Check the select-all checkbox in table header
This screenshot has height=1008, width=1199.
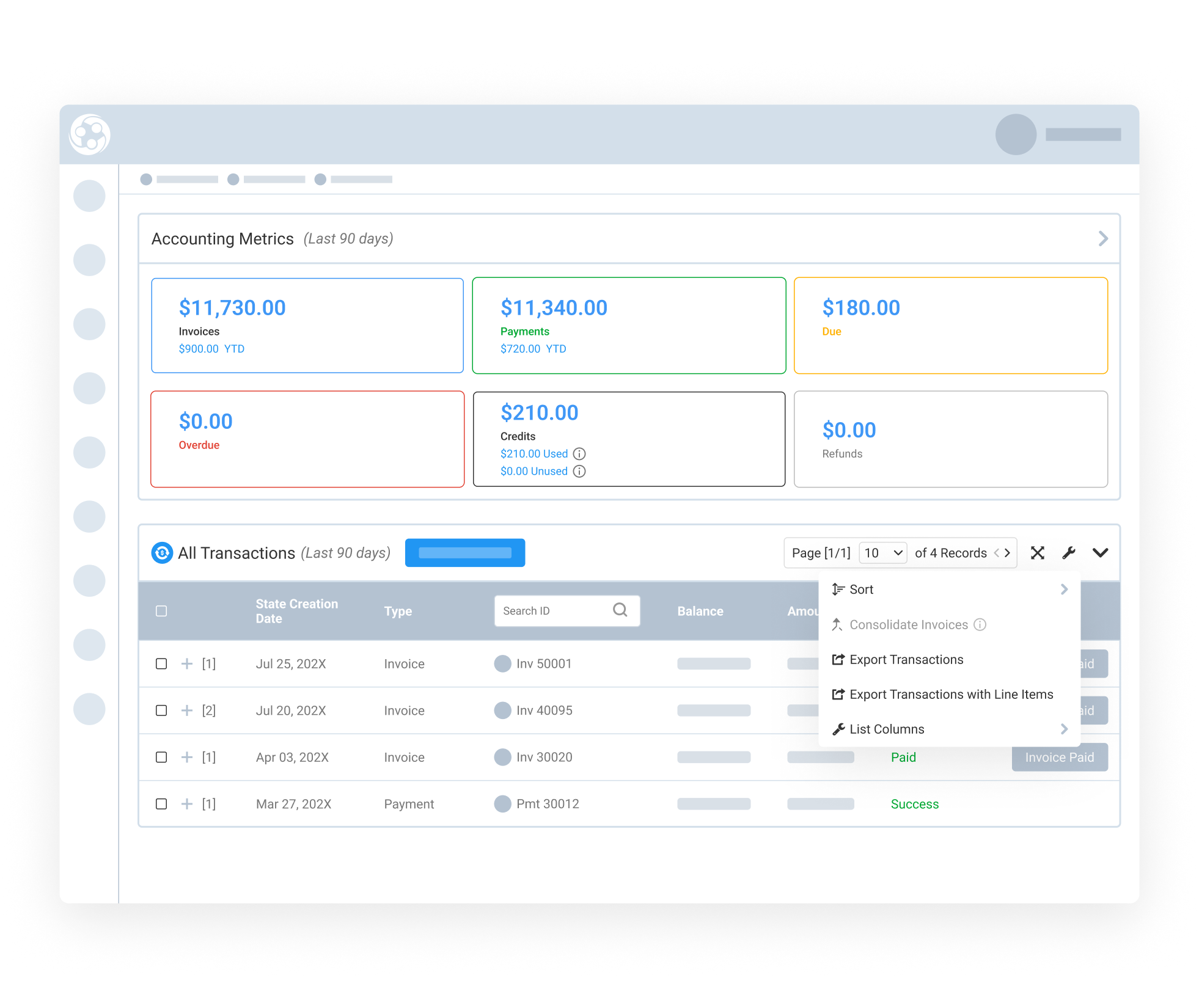pyautogui.click(x=161, y=611)
